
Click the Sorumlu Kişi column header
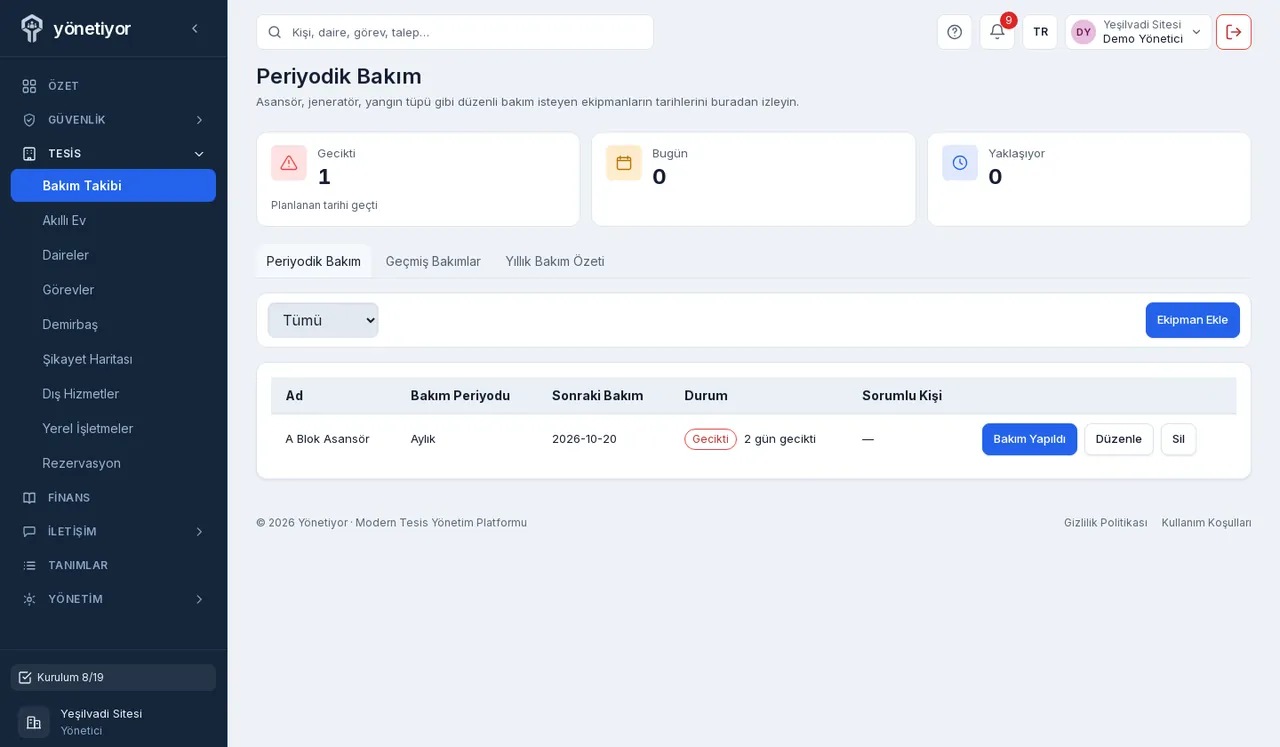coord(902,396)
